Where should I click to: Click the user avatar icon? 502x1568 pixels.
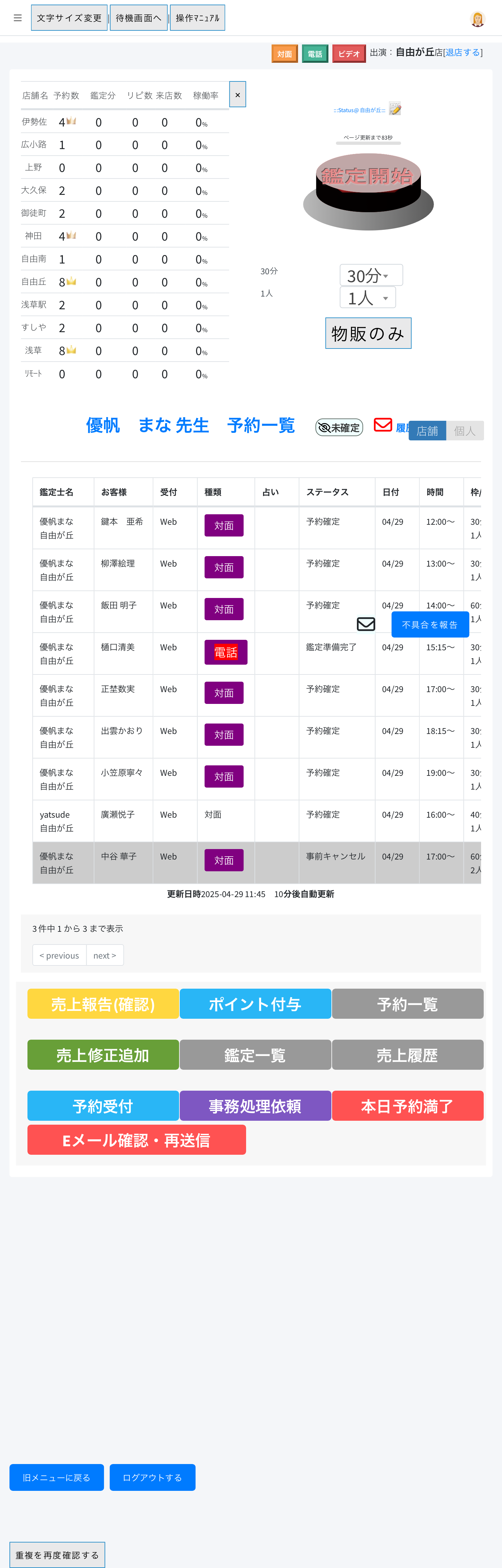point(478,19)
